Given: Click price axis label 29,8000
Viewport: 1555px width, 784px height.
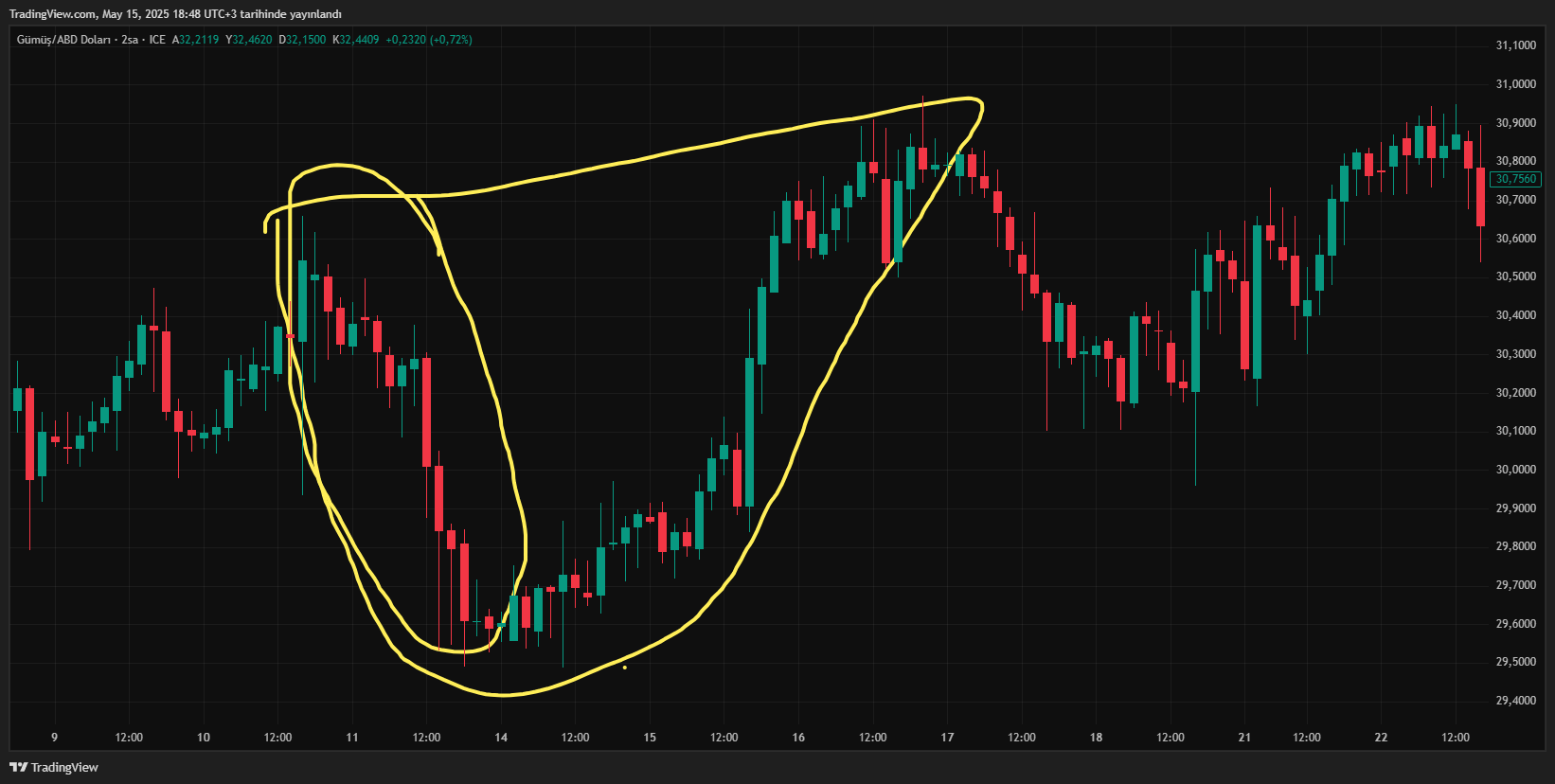Looking at the screenshot, I should click(x=1516, y=546).
